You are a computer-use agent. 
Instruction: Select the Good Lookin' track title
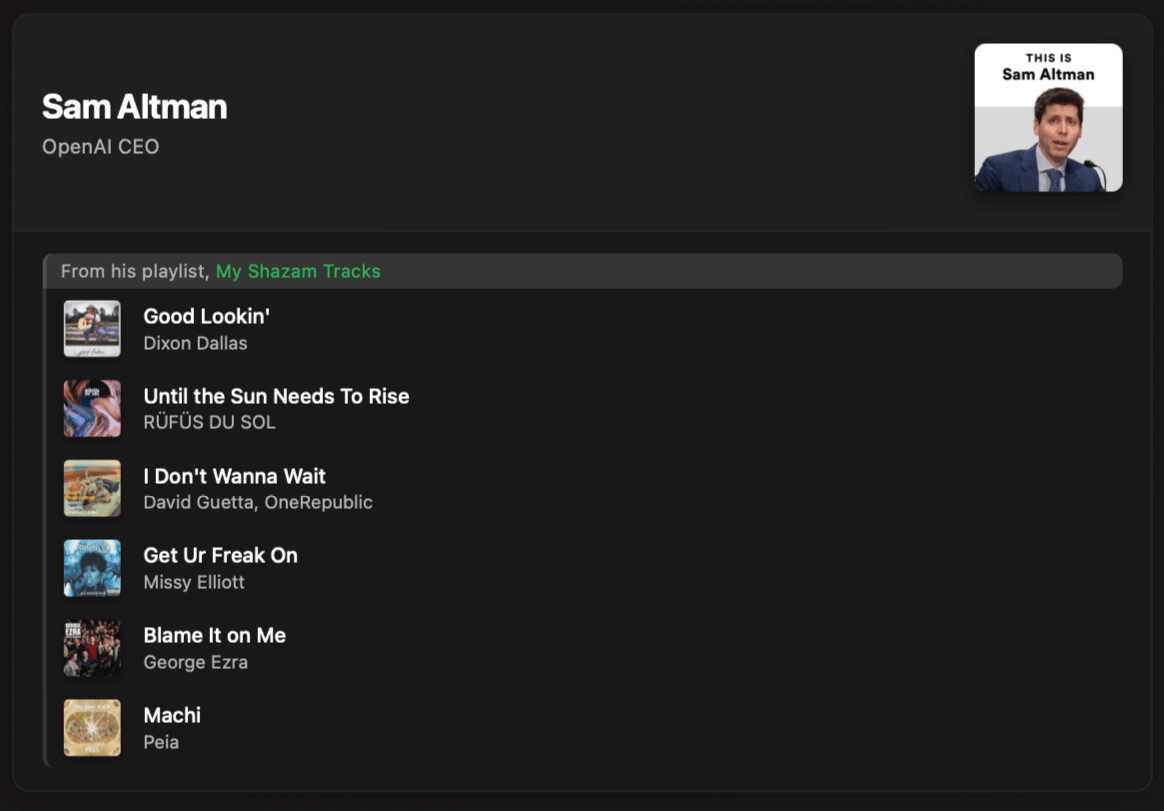206,316
